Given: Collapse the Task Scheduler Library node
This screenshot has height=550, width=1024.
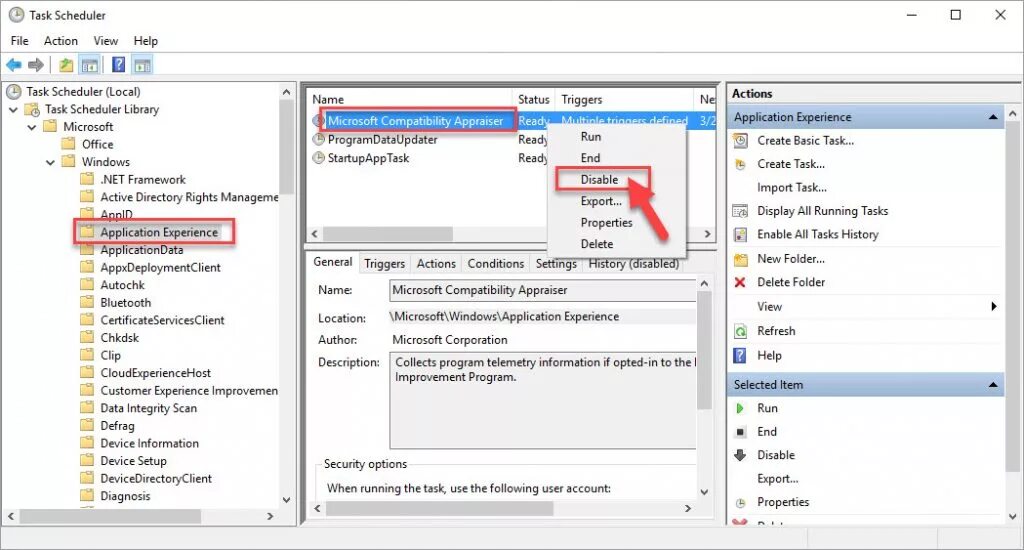Looking at the screenshot, I should pyautogui.click(x=13, y=109).
